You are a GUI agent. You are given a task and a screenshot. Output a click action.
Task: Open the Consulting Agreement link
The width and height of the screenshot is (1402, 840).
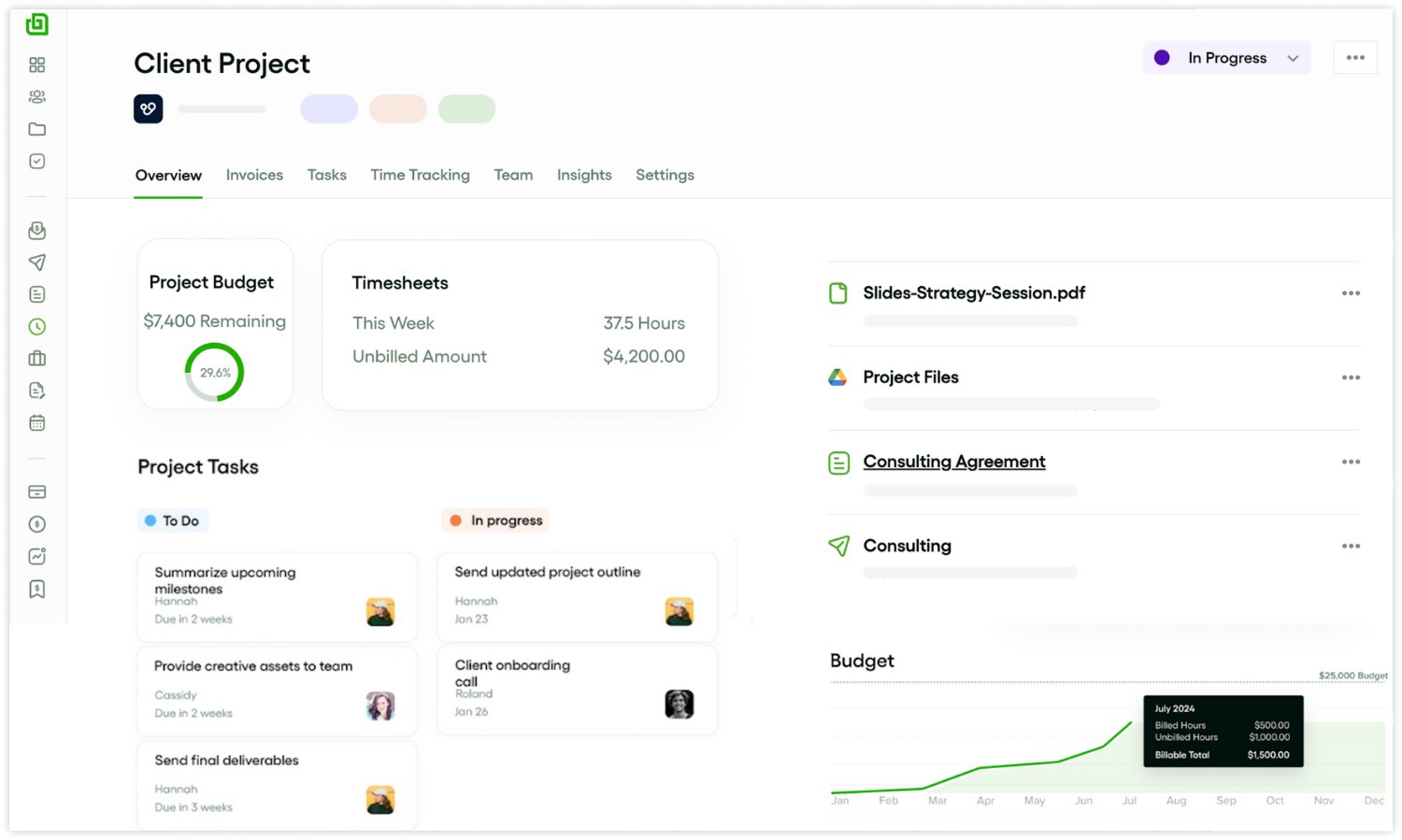tap(954, 462)
